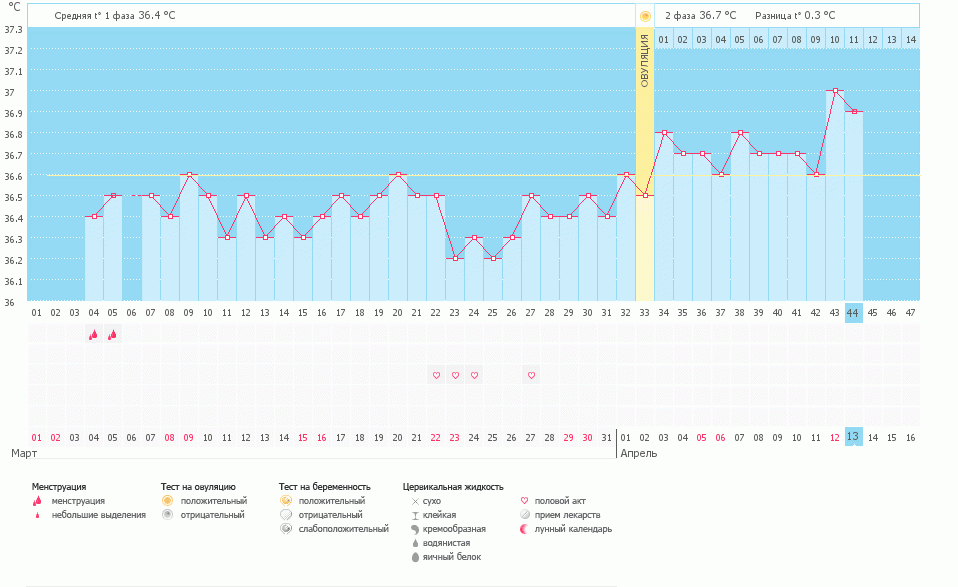Click the egg-white cervical fluid legend icon
958x587 pixels.
415,557
